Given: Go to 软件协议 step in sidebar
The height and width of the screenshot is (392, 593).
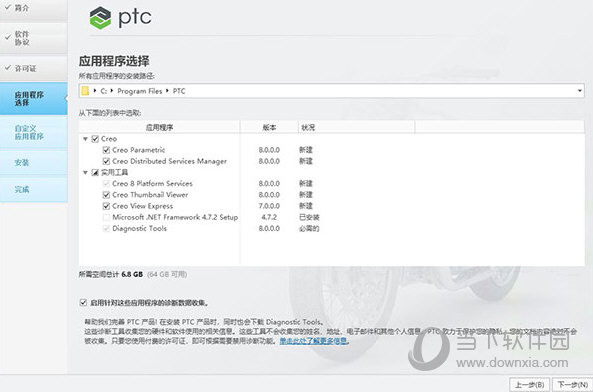Looking at the screenshot, I should pyautogui.click(x=34, y=38).
